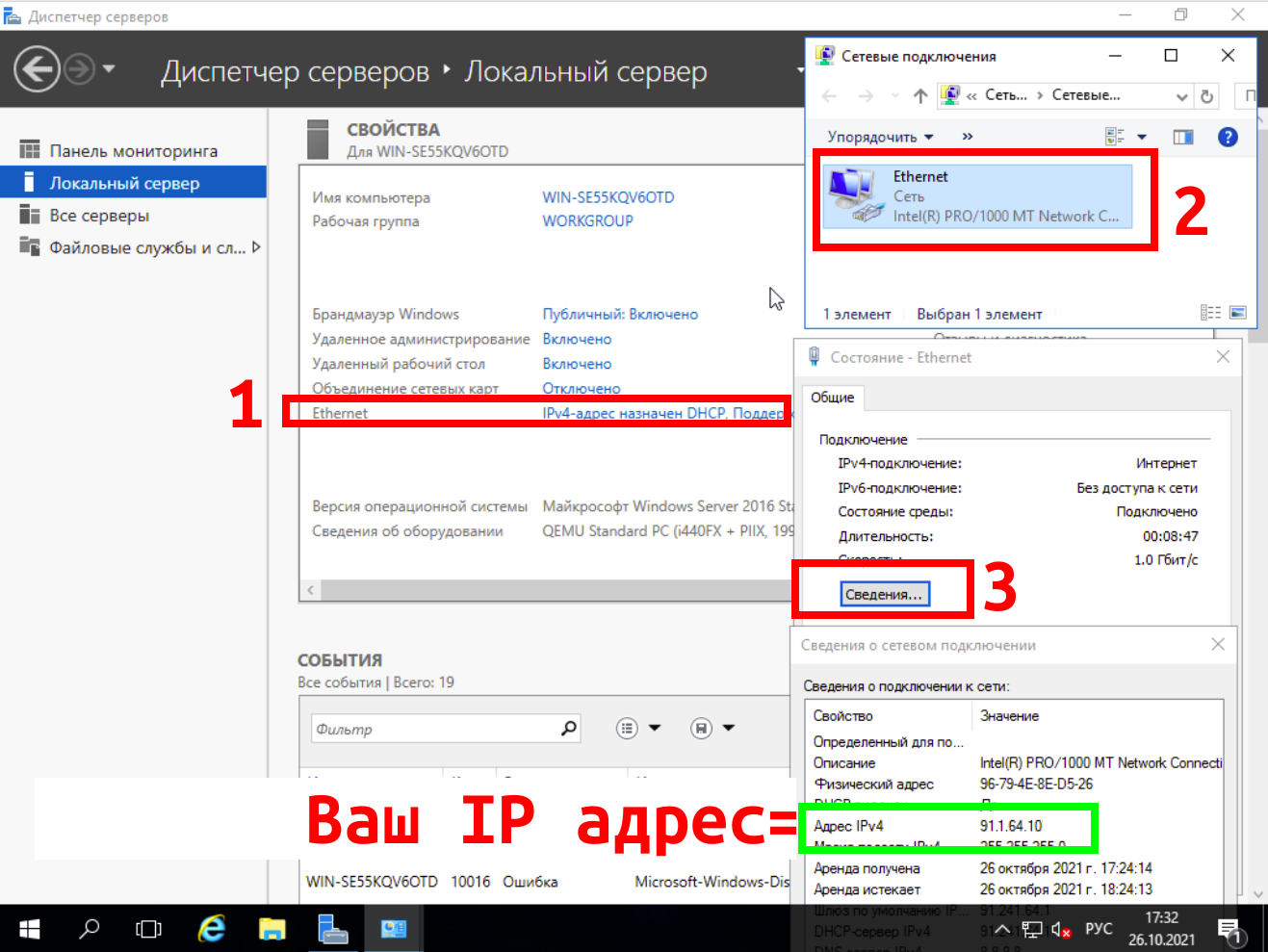Click the events list criteria icon
This screenshot has height=952, width=1268.
627,729
